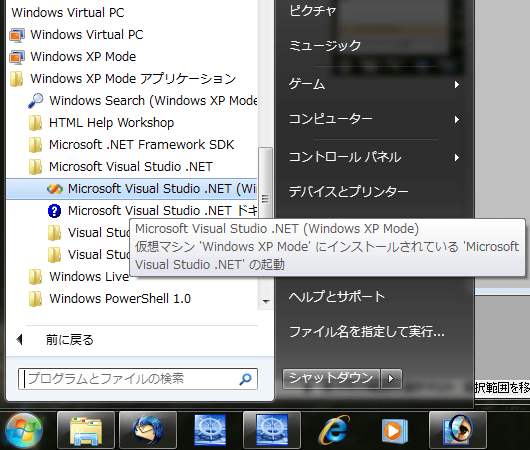Click the program list scroll down arrow
The height and width of the screenshot is (450, 530).
pyautogui.click(x=266, y=302)
